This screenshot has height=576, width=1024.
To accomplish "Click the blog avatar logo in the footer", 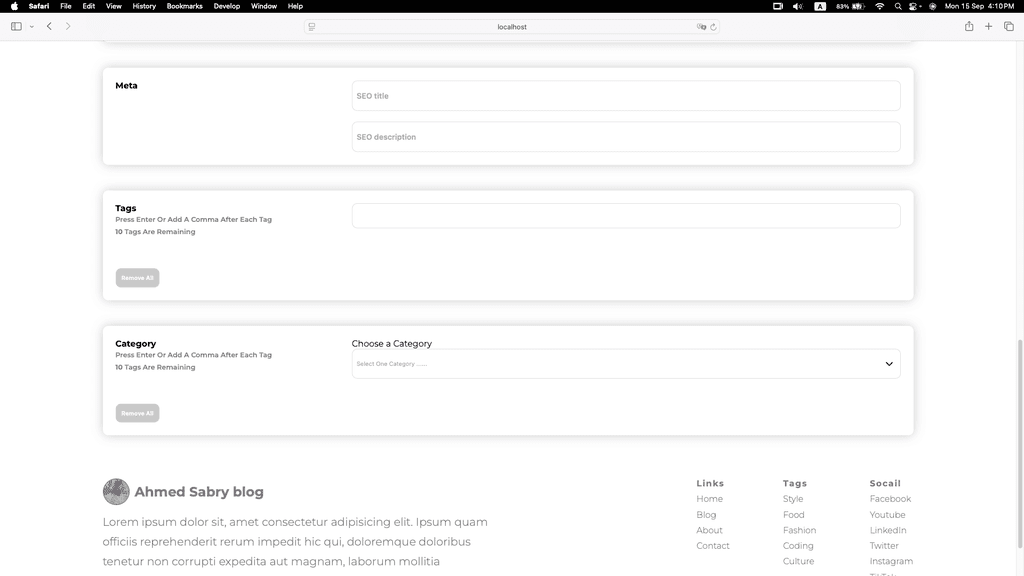I will pos(116,492).
